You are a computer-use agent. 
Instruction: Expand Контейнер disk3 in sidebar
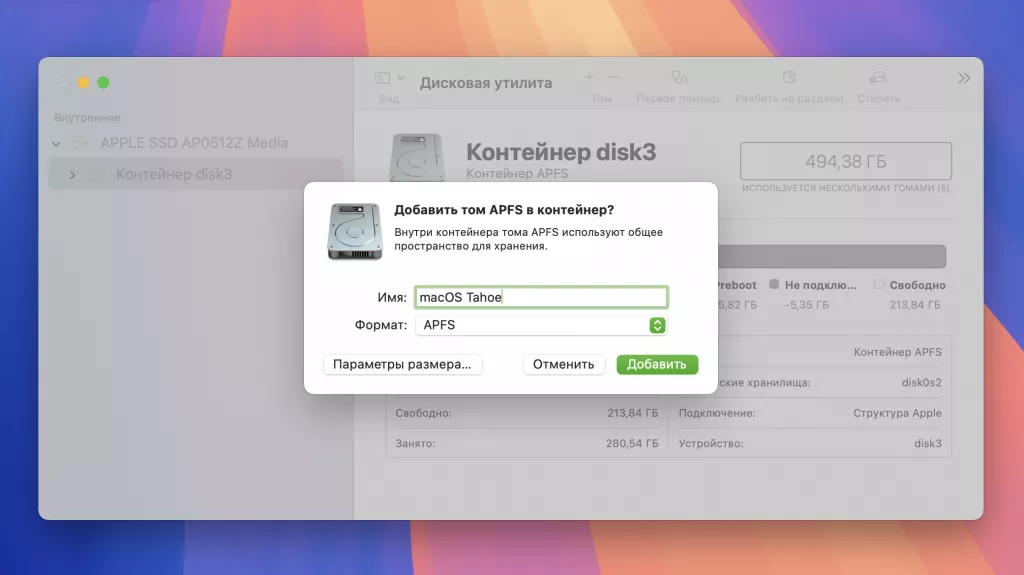(72, 174)
